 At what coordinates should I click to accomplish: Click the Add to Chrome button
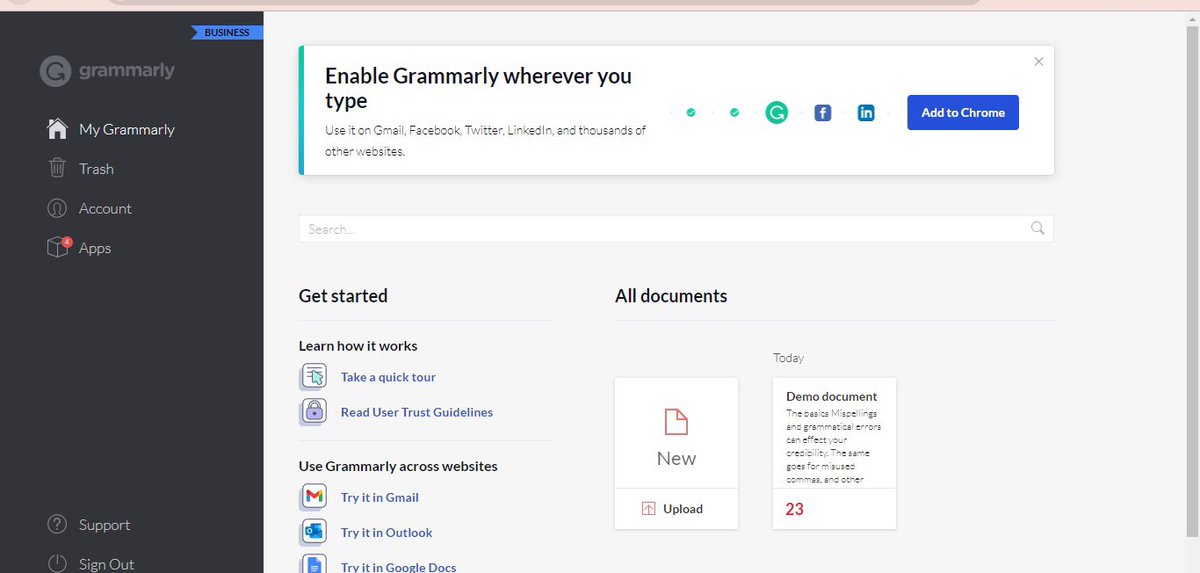click(963, 113)
